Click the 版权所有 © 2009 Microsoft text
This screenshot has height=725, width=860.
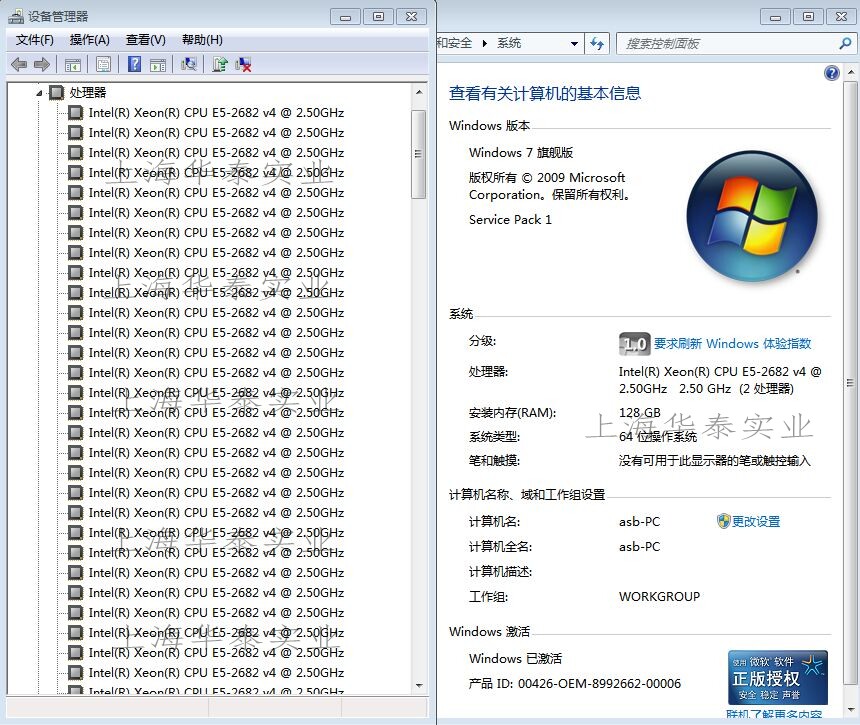[547, 178]
